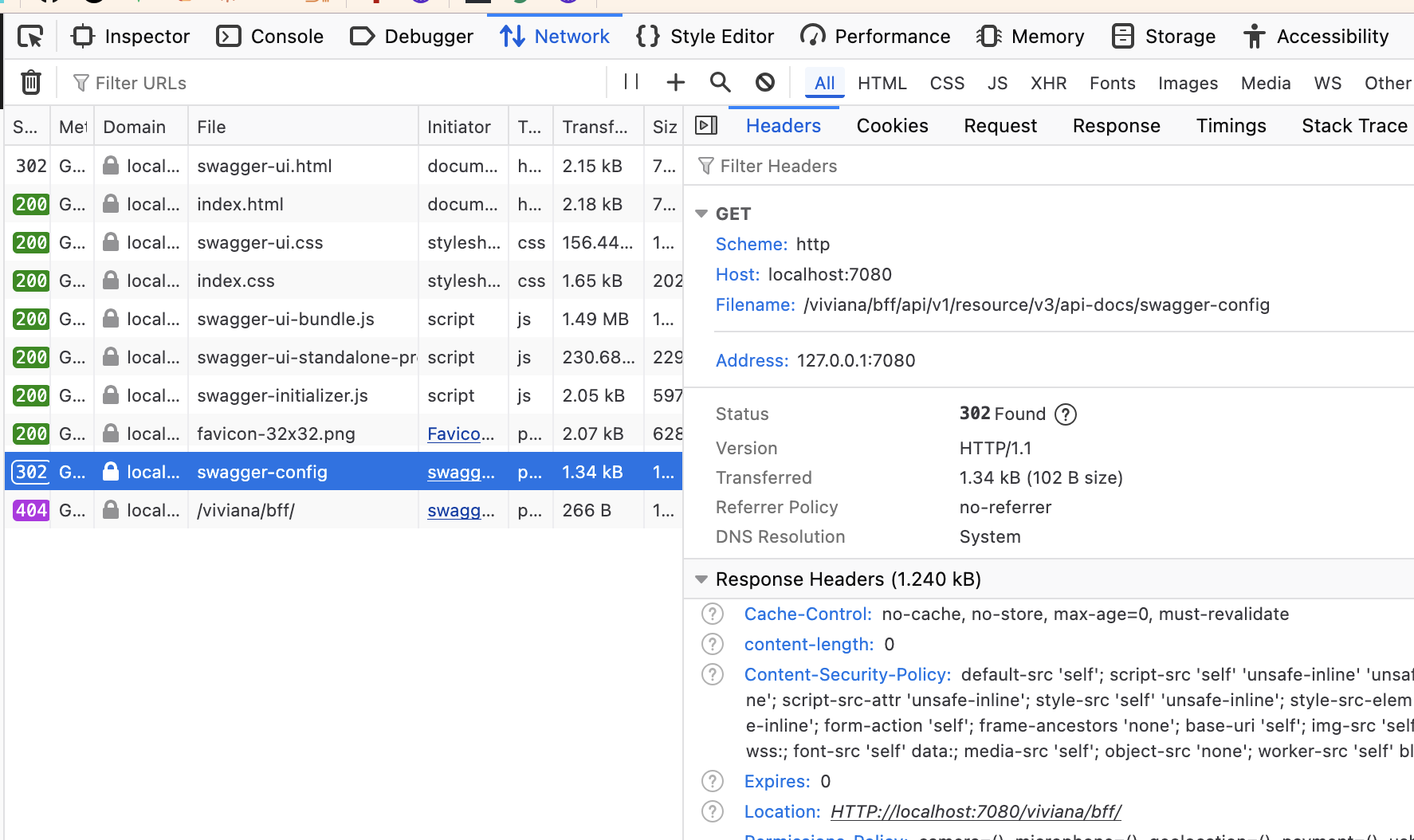The image size is (1414, 840).
Task: Filter requests by JS
Action: [x=997, y=83]
